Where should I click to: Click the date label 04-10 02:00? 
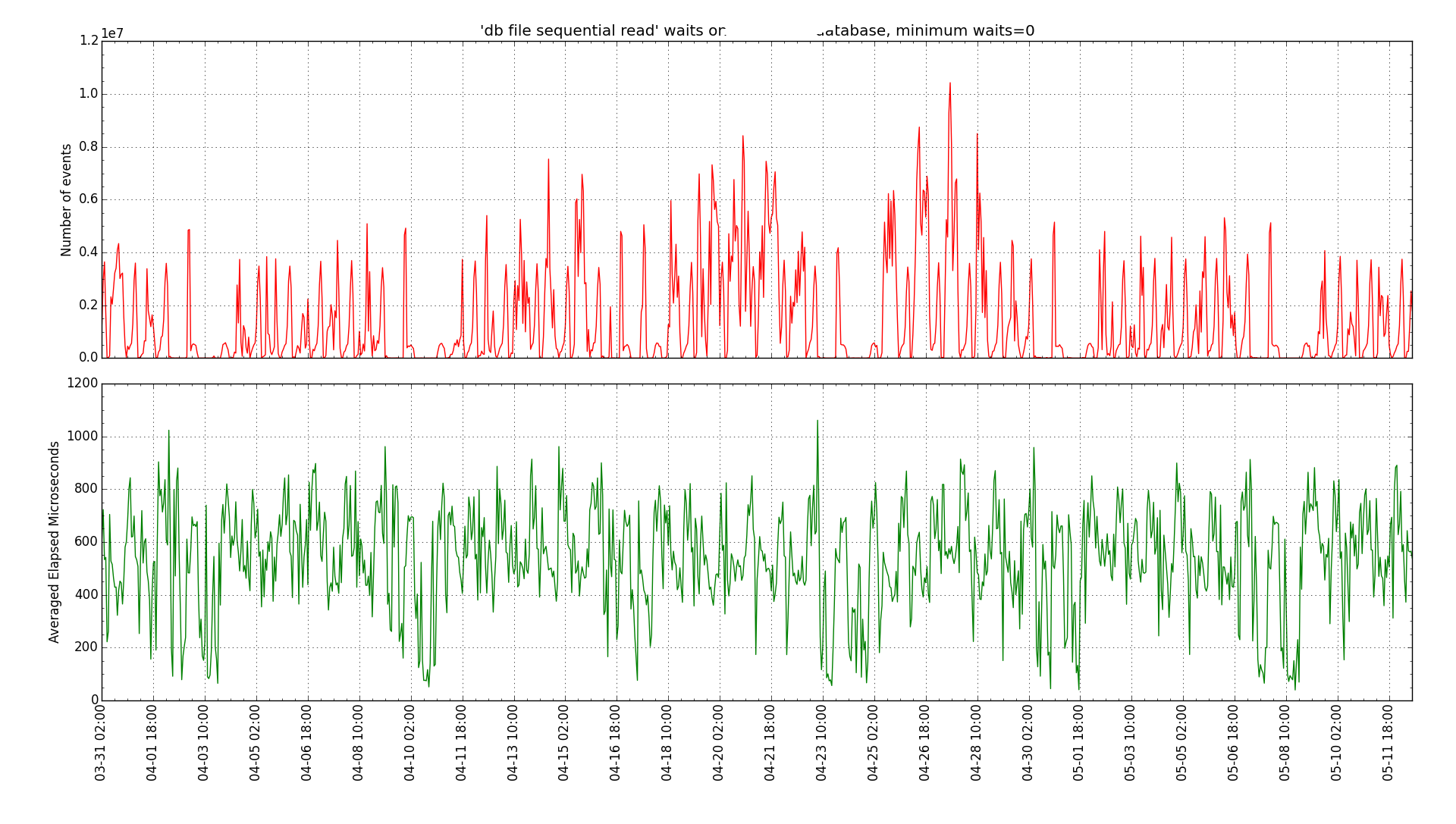click(409, 743)
